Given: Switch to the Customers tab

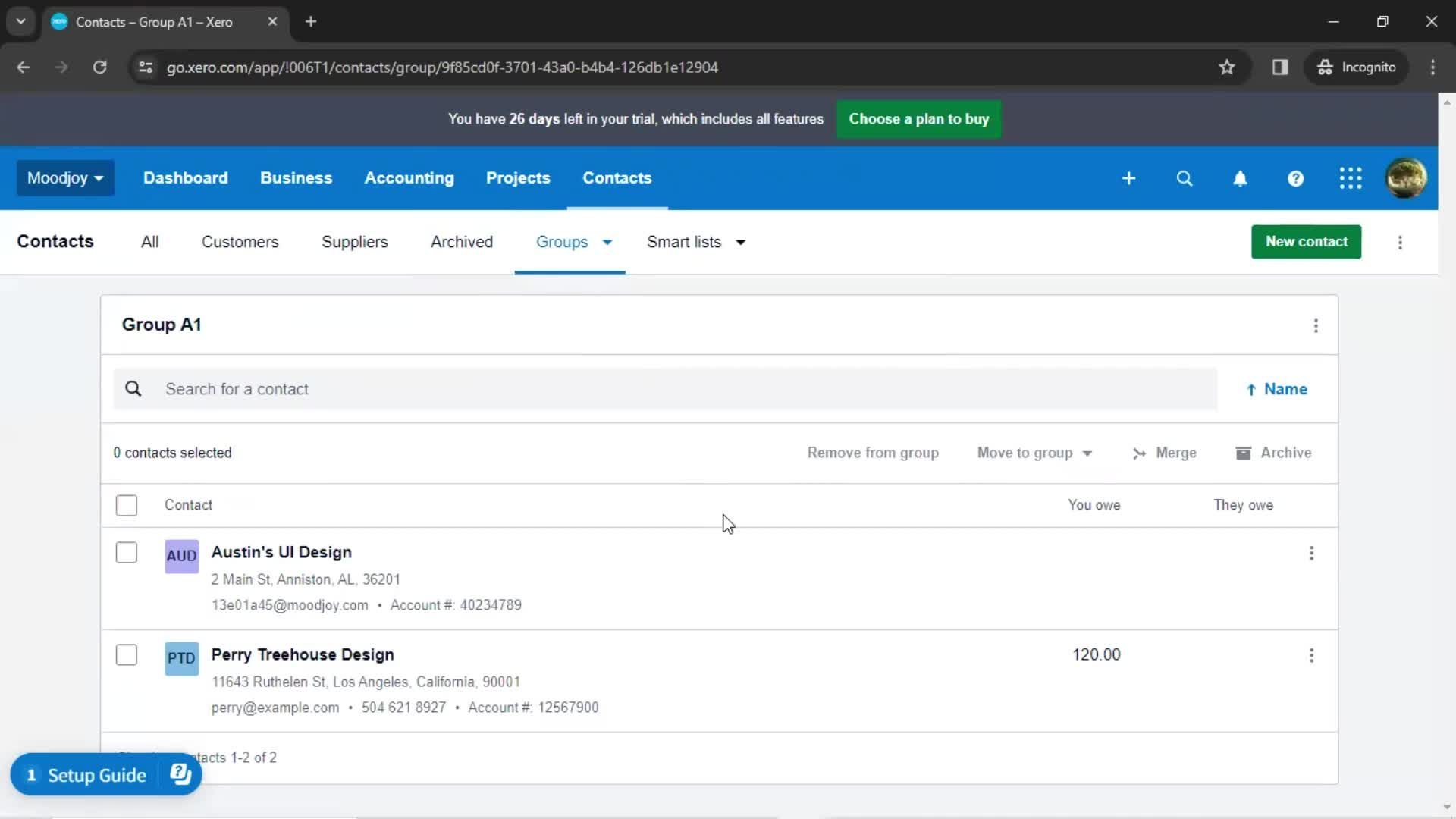Looking at the screenshot, I should click(240, 242).
